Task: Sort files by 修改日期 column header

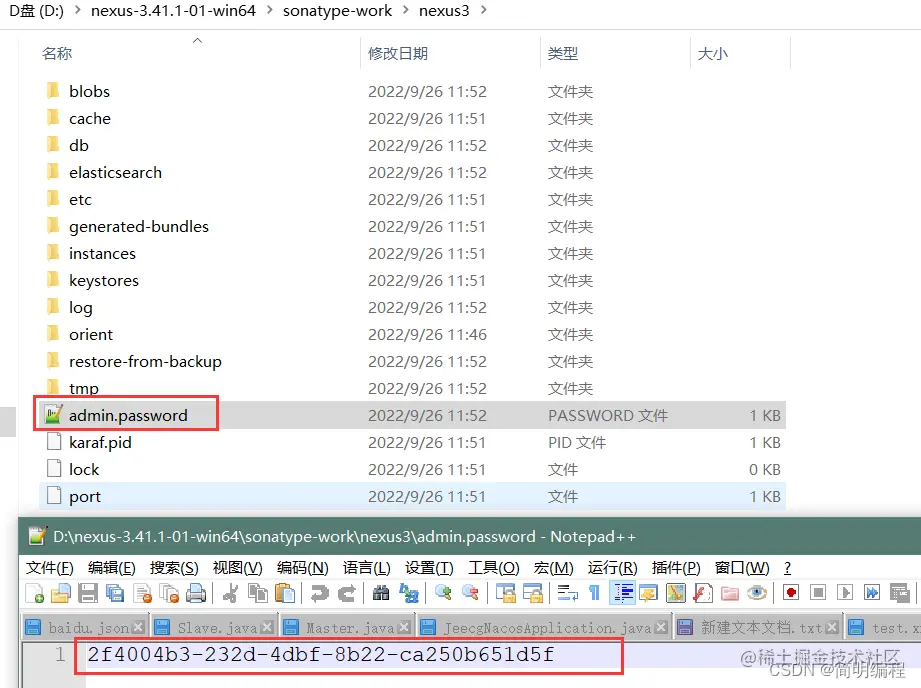Action: (450, 53)
